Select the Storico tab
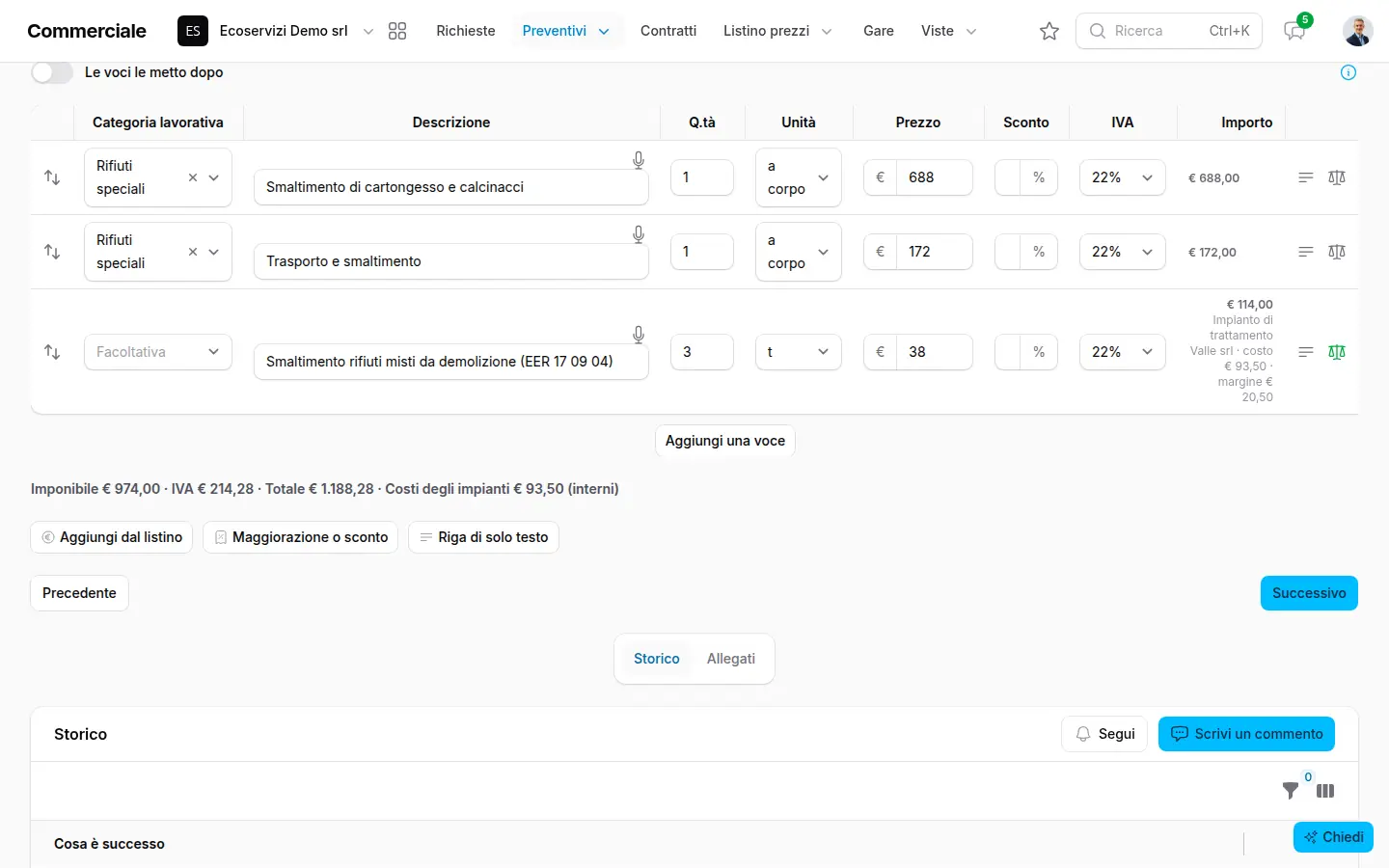1389x868 pixels. [x=657, y=659]
